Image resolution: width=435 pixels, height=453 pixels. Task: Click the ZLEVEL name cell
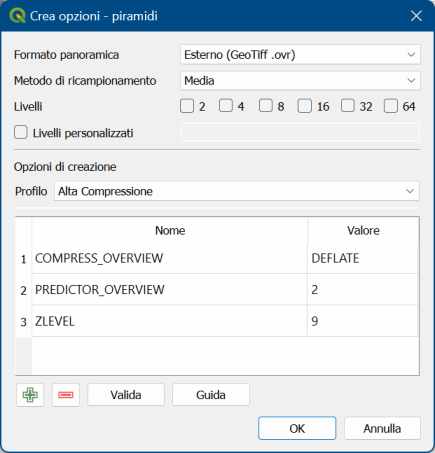tap(169, 321)
